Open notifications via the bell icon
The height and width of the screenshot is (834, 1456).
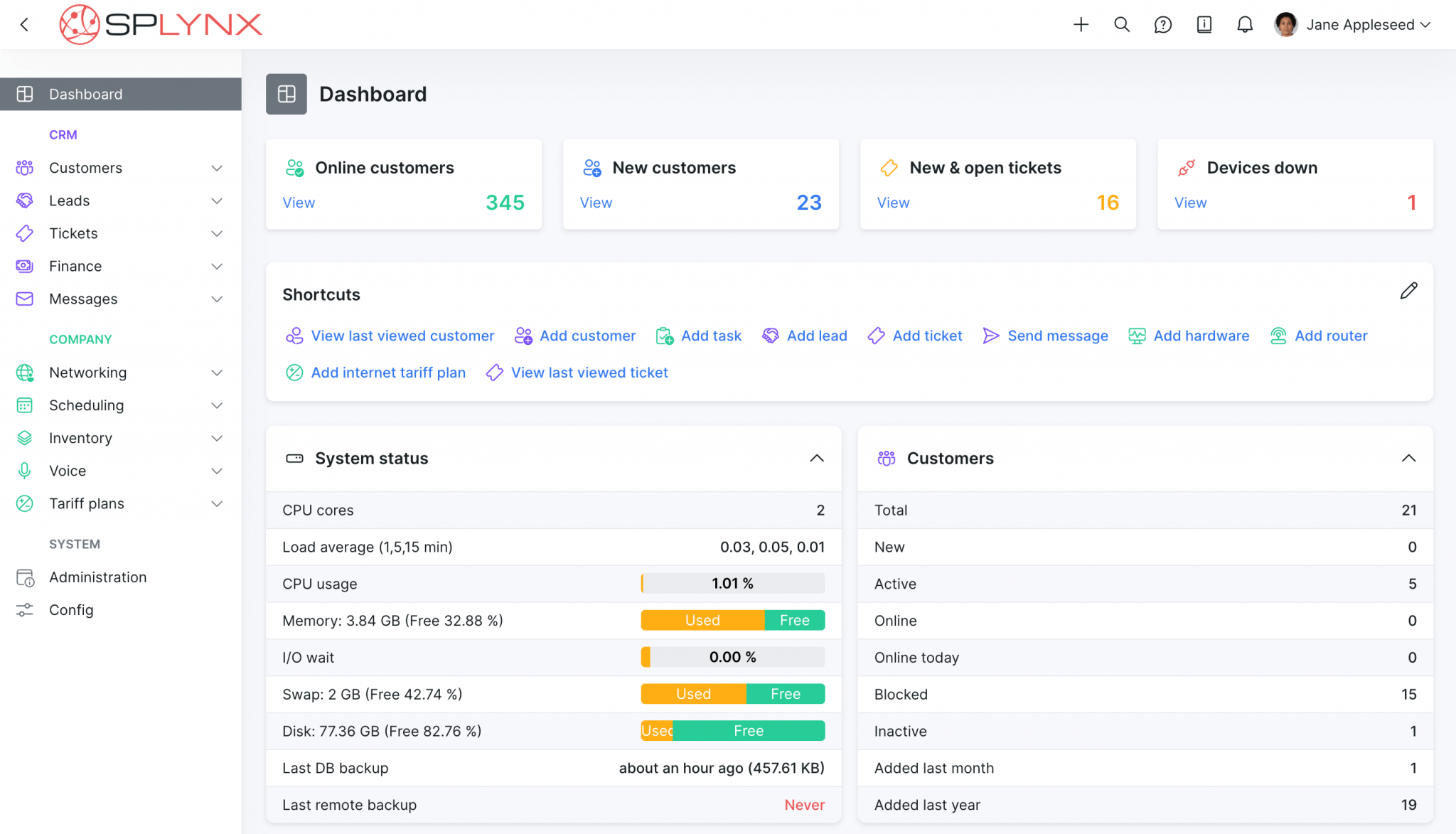click(x=1245, y=23)
